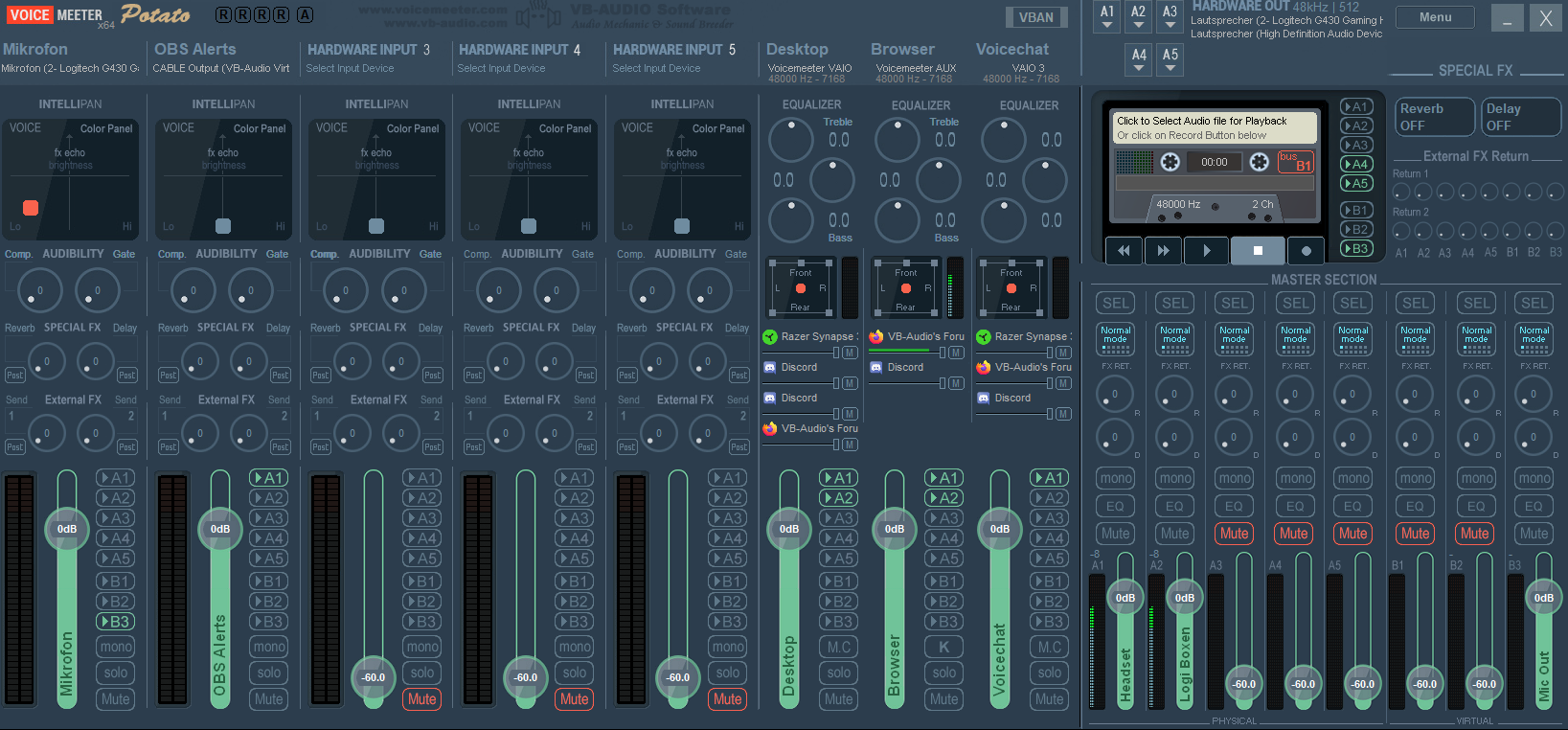Open the A1 hardware out device dropdown
Viewport: 1568px width, 730px height.
[x=1107, y=16]
